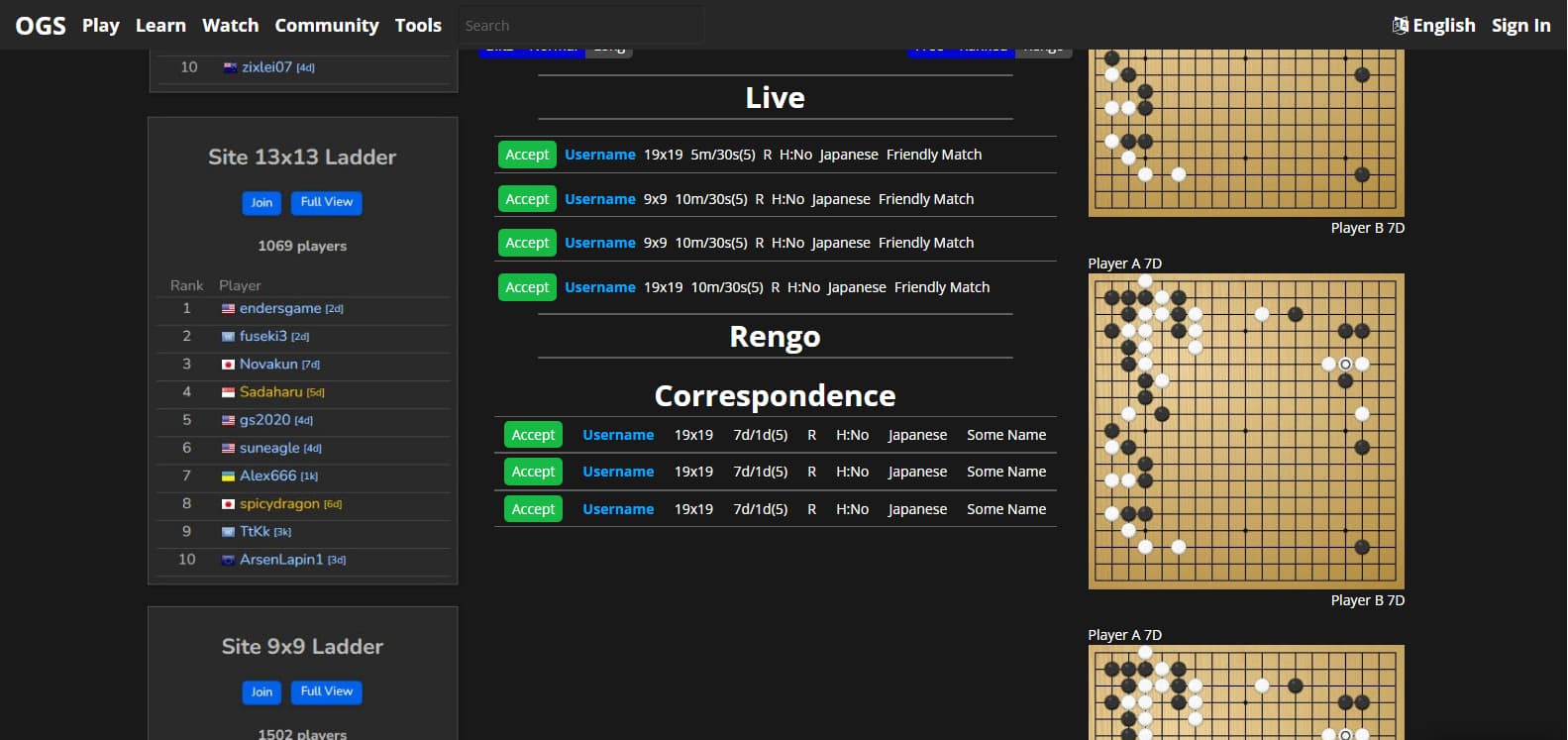
Task: Open the Watch menu in the navbar
Action: point(230,26)
